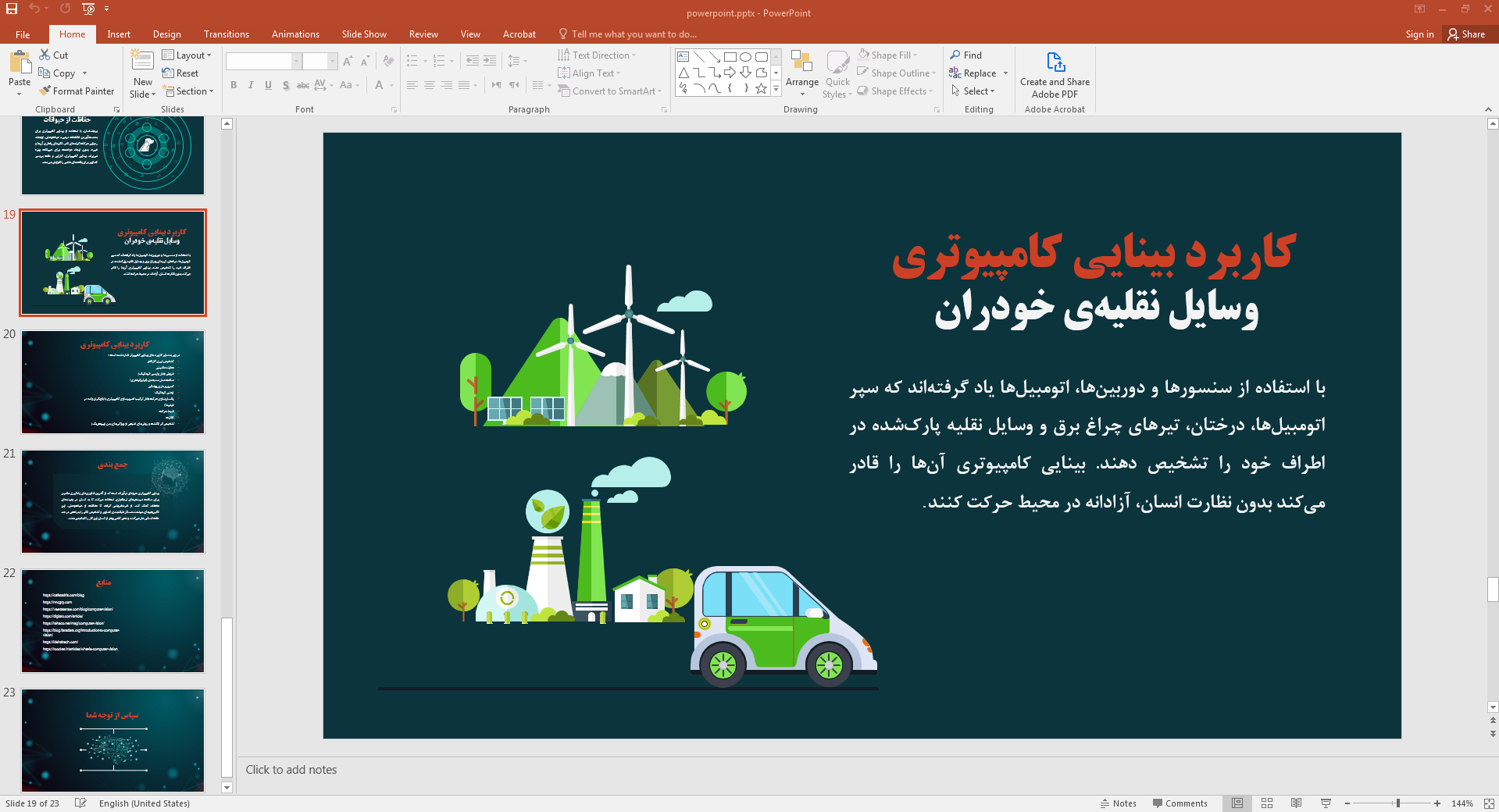The height and width of the screenshot is (812, 1499).
Task: Switch to the Design tab
Action: tap(166, 34)
